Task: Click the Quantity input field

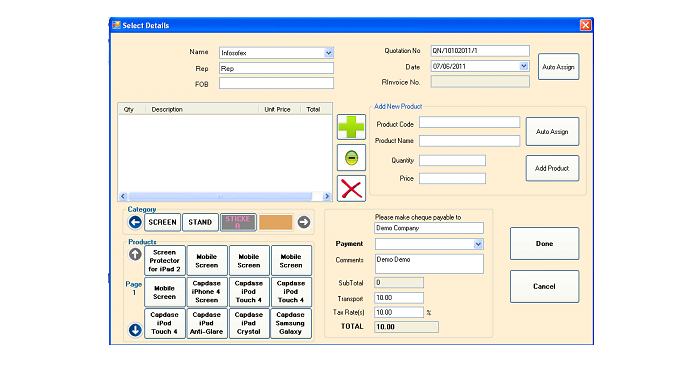Action: [x=452, y=160]
